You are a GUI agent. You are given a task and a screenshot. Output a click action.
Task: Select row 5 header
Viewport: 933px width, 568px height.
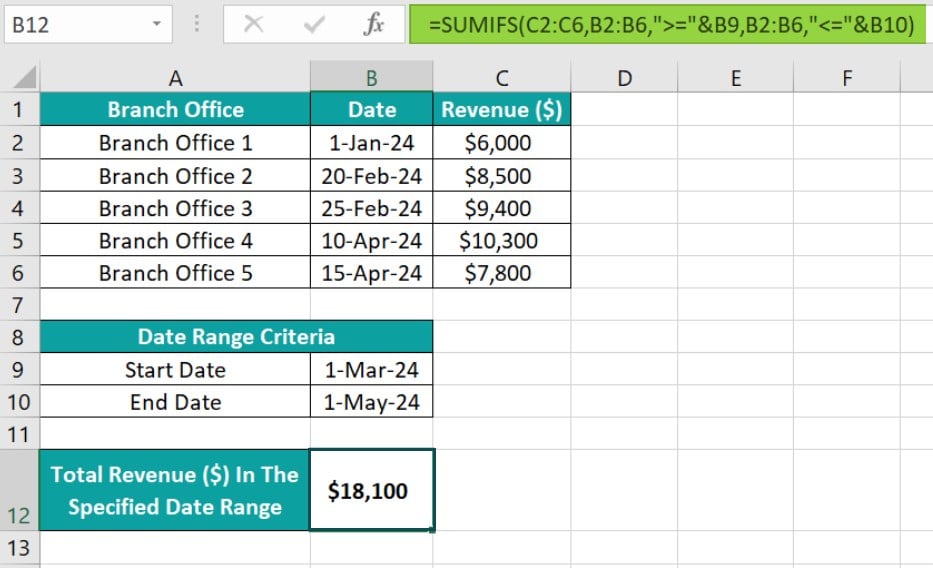point(19,240)
